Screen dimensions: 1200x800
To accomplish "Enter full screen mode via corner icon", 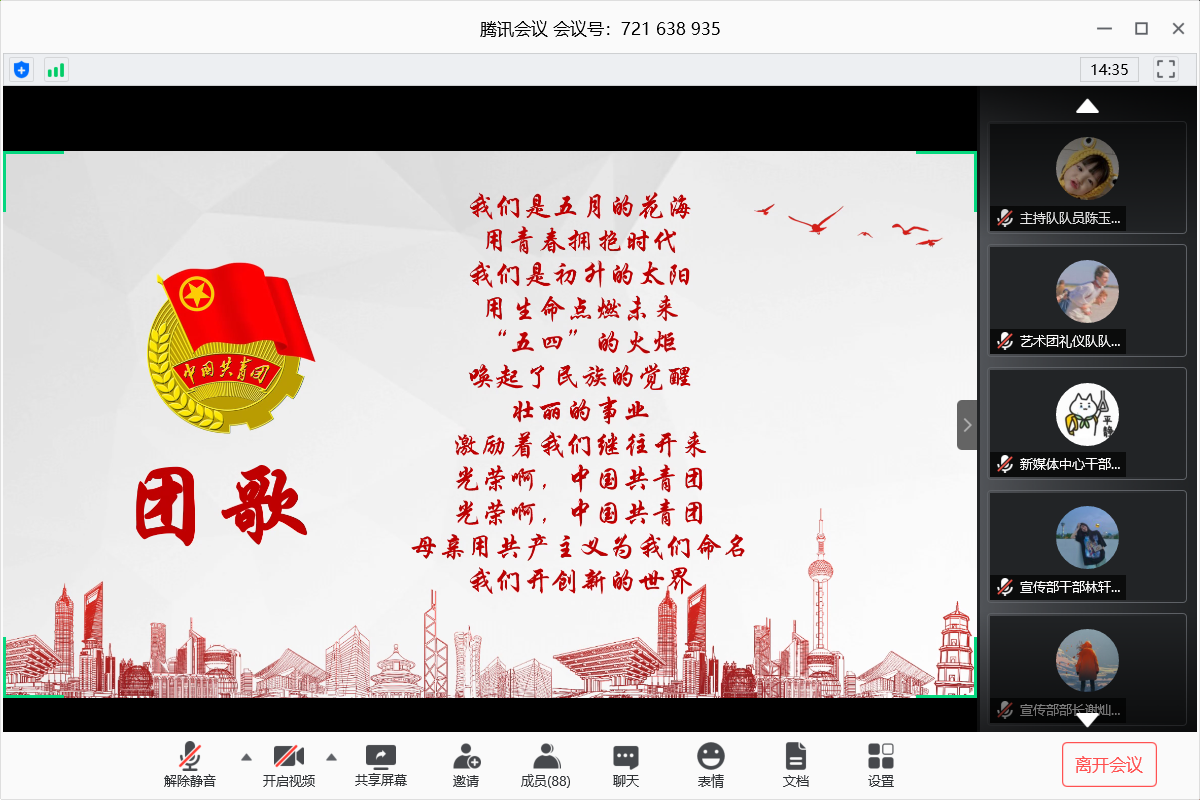I will coord(1165,69).
